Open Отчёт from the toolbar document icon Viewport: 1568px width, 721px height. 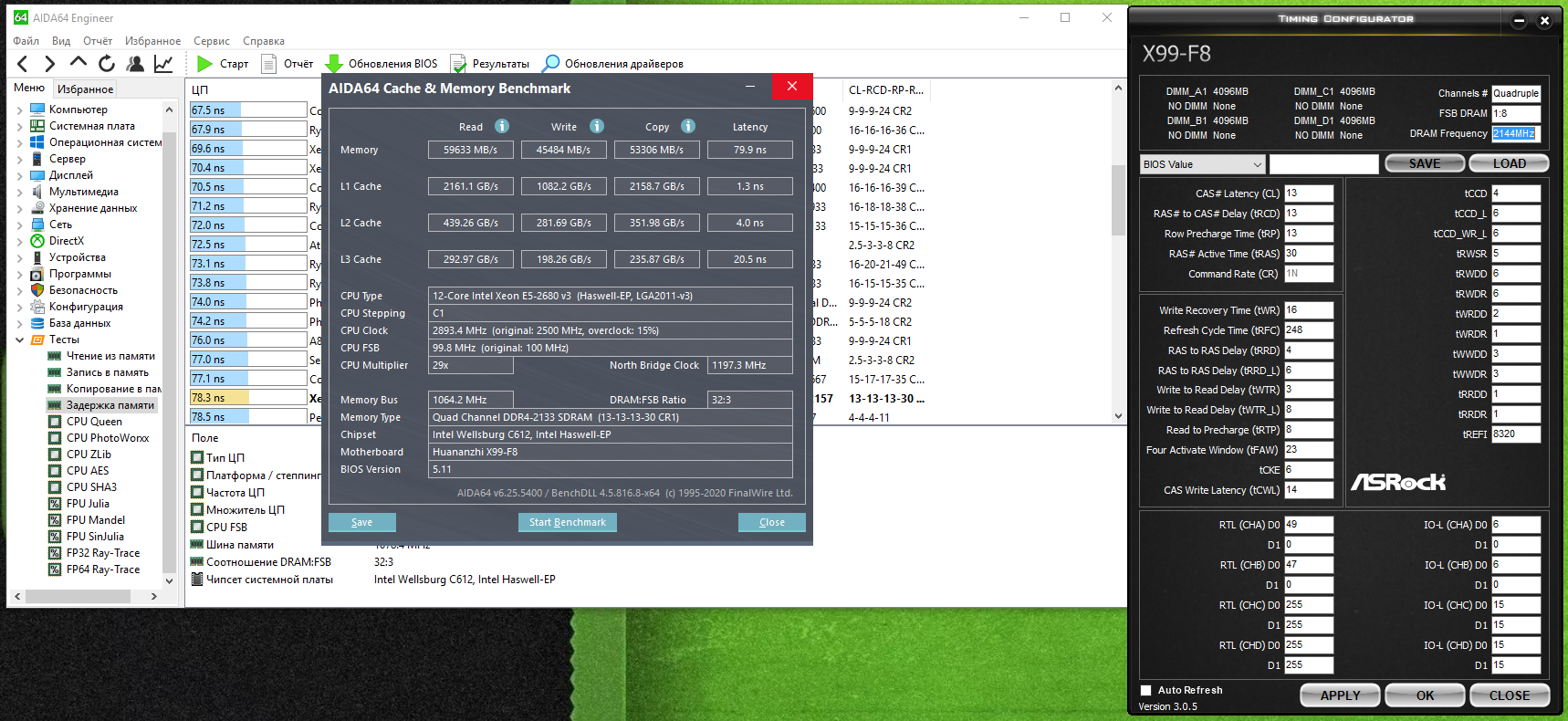coord(269,63)
